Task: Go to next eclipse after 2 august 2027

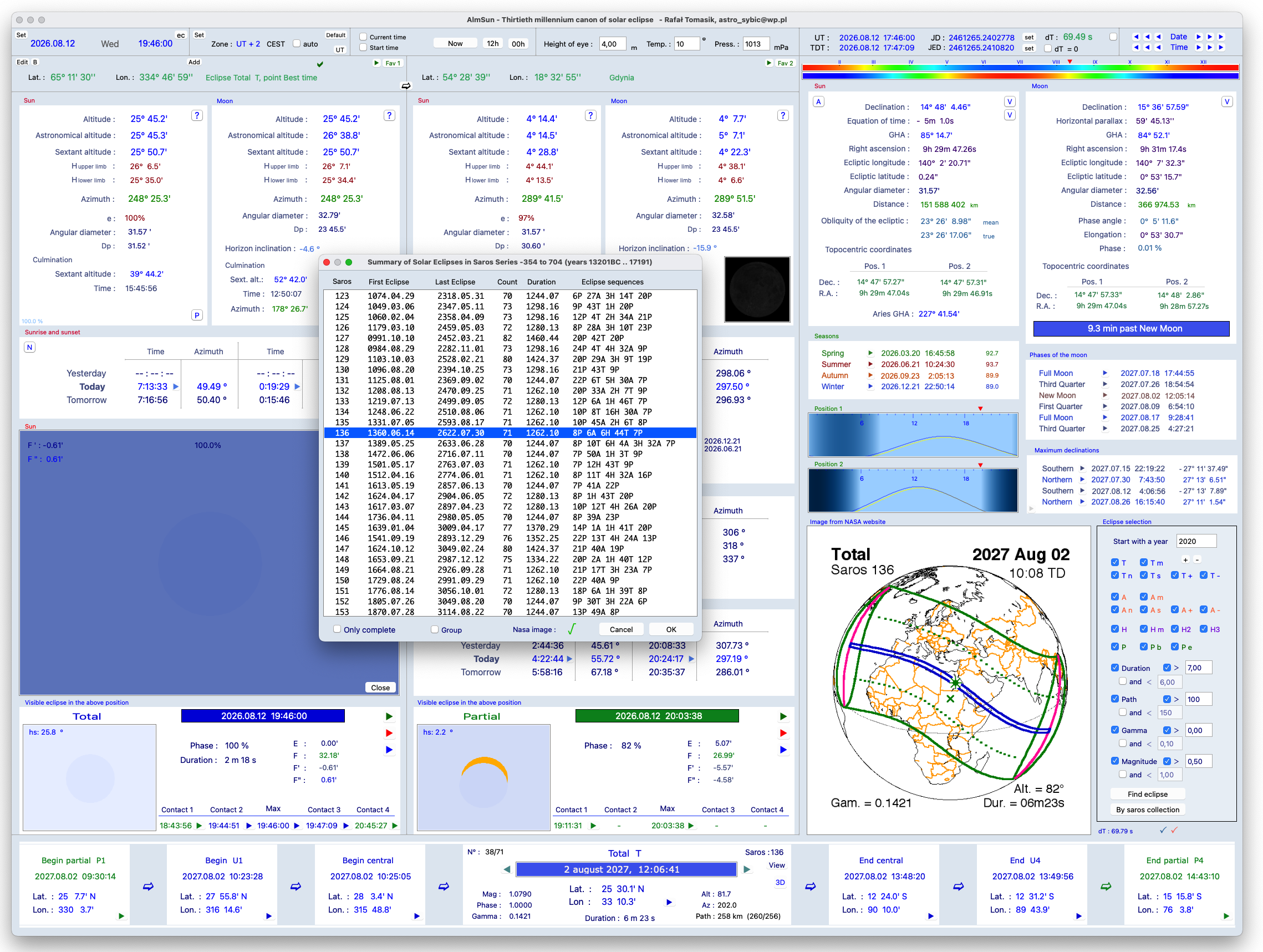Action: pos(747,869)
